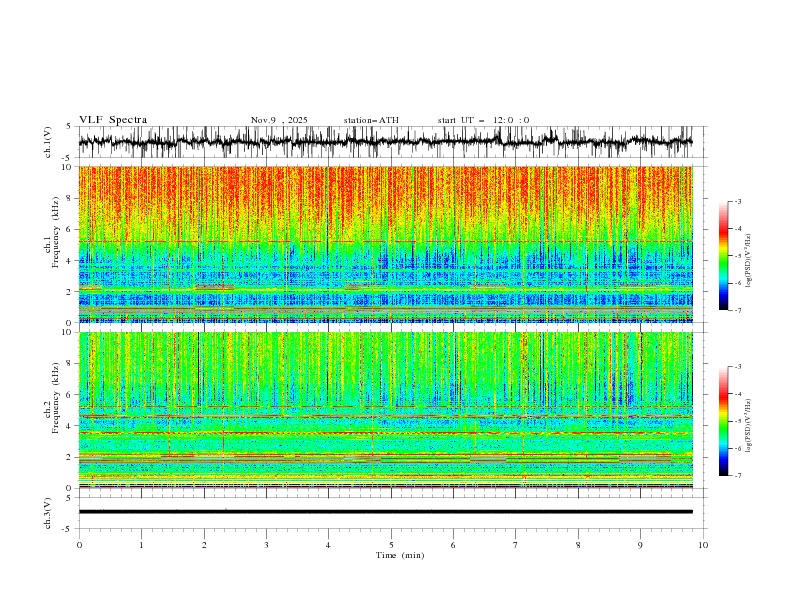Click the "5" tick on the time axis

pyautogui.click(x=391, y=545)
